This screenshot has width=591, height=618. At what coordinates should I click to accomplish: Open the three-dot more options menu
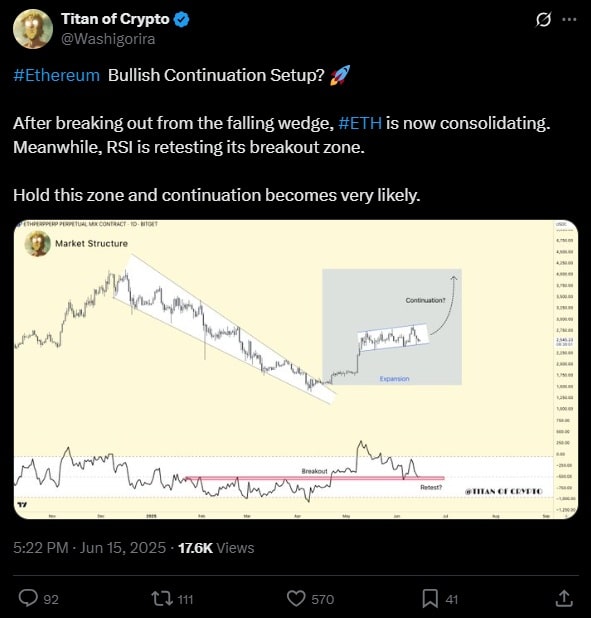[x=569, y=19]
